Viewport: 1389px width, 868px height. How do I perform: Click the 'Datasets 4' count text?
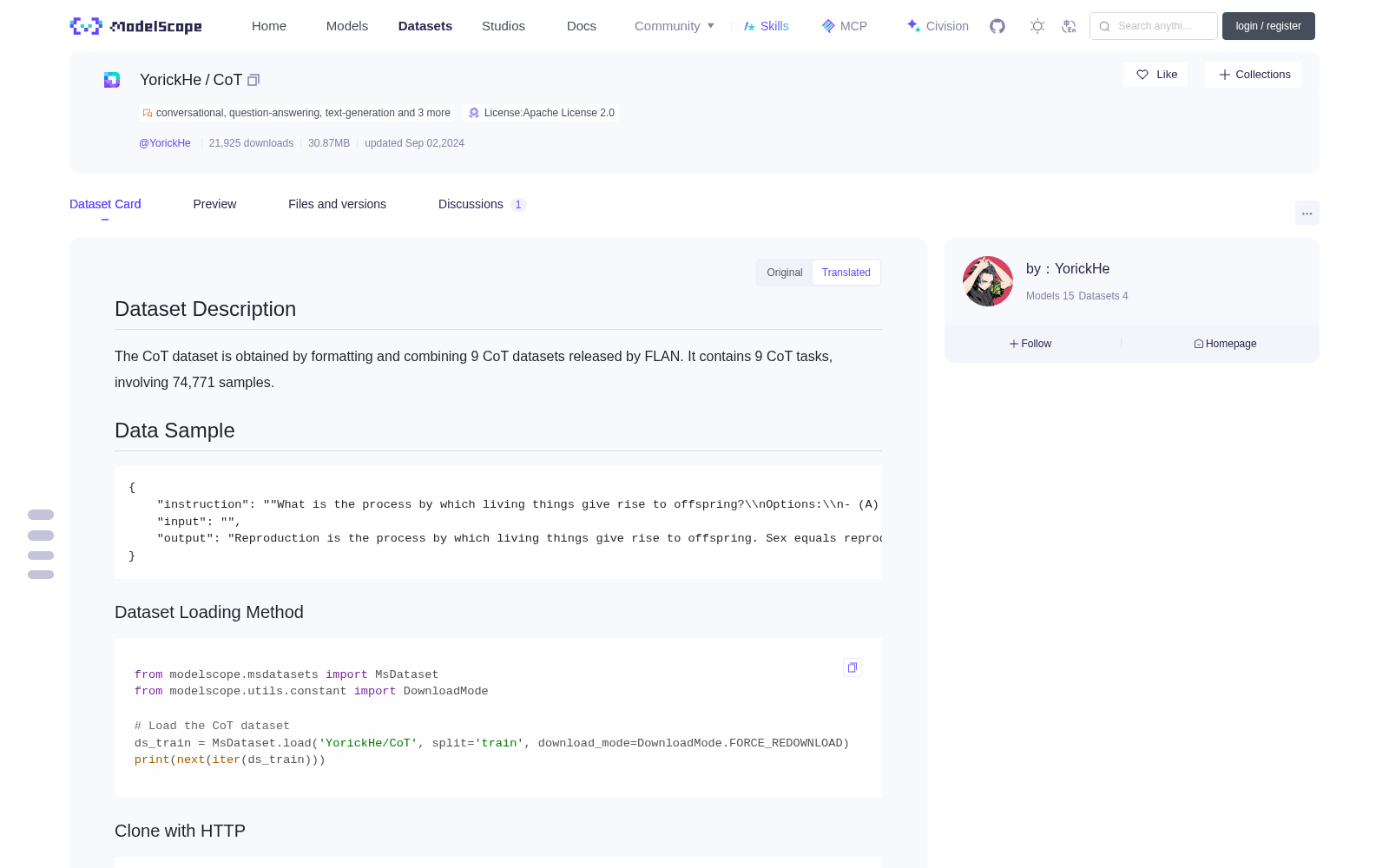(x=1103, y=296)
